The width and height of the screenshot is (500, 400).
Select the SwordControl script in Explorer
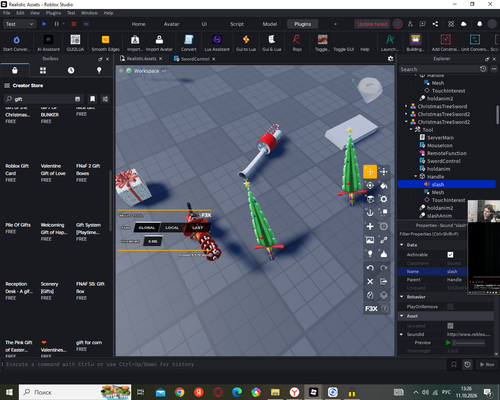pyautogui.click(x=444, y=161)
